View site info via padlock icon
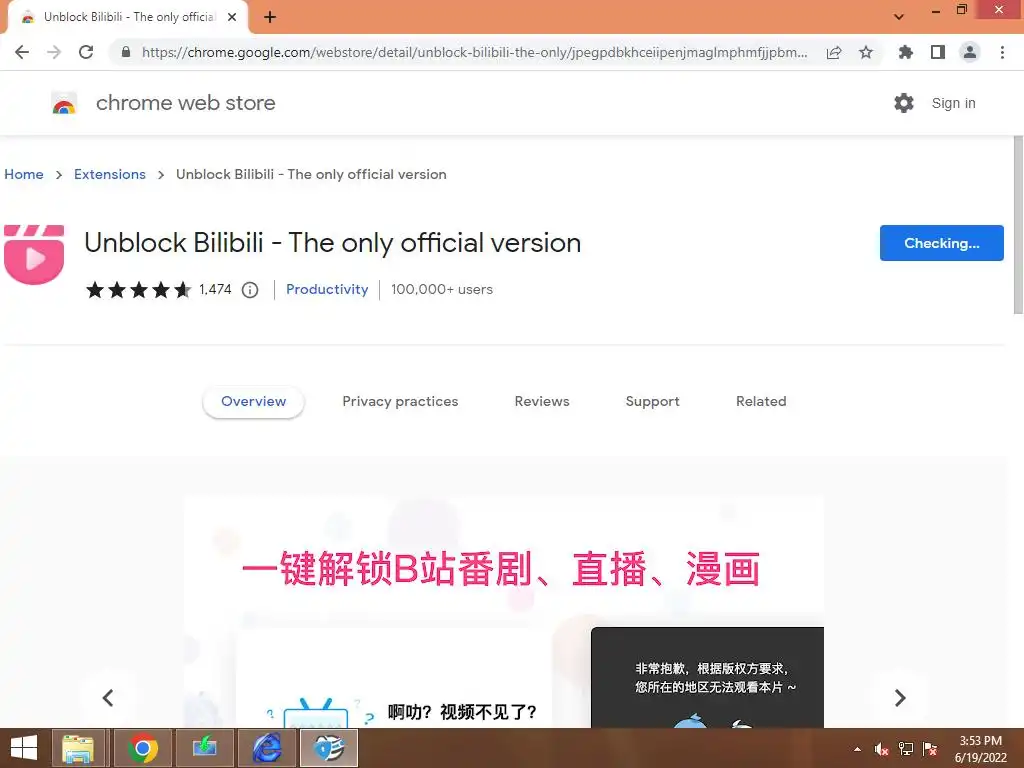Viewport: 1024px width, 768px height. (x=126, y=52)
